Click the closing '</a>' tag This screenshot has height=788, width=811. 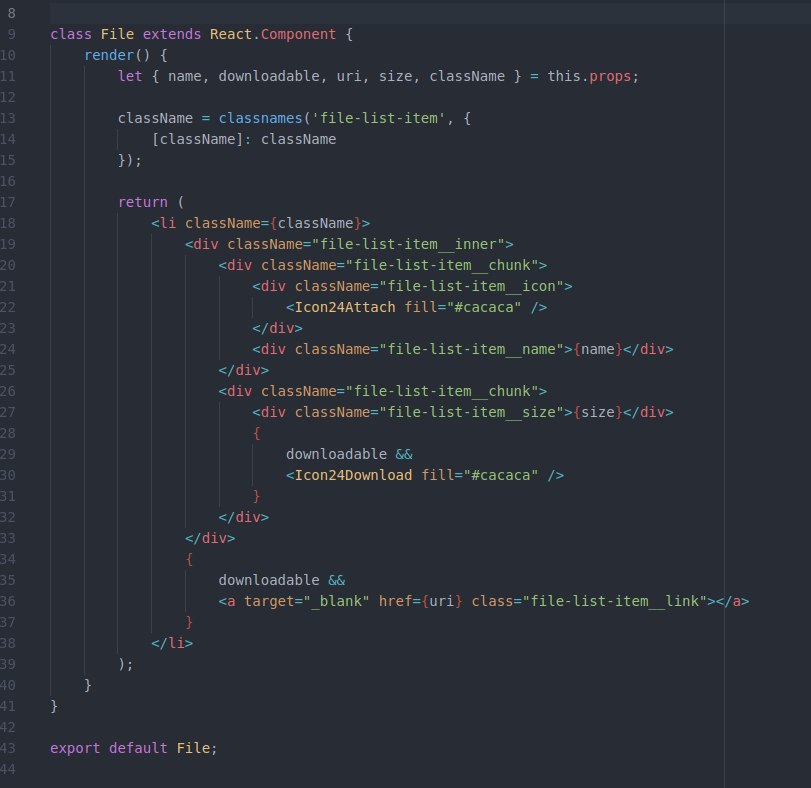[732, 601]
